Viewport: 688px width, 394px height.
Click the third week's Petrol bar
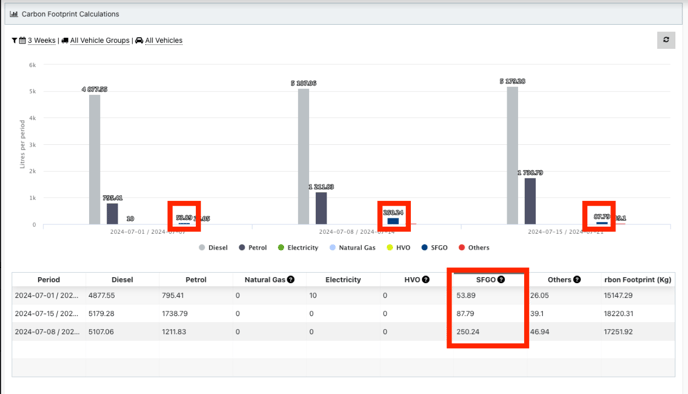530,201
